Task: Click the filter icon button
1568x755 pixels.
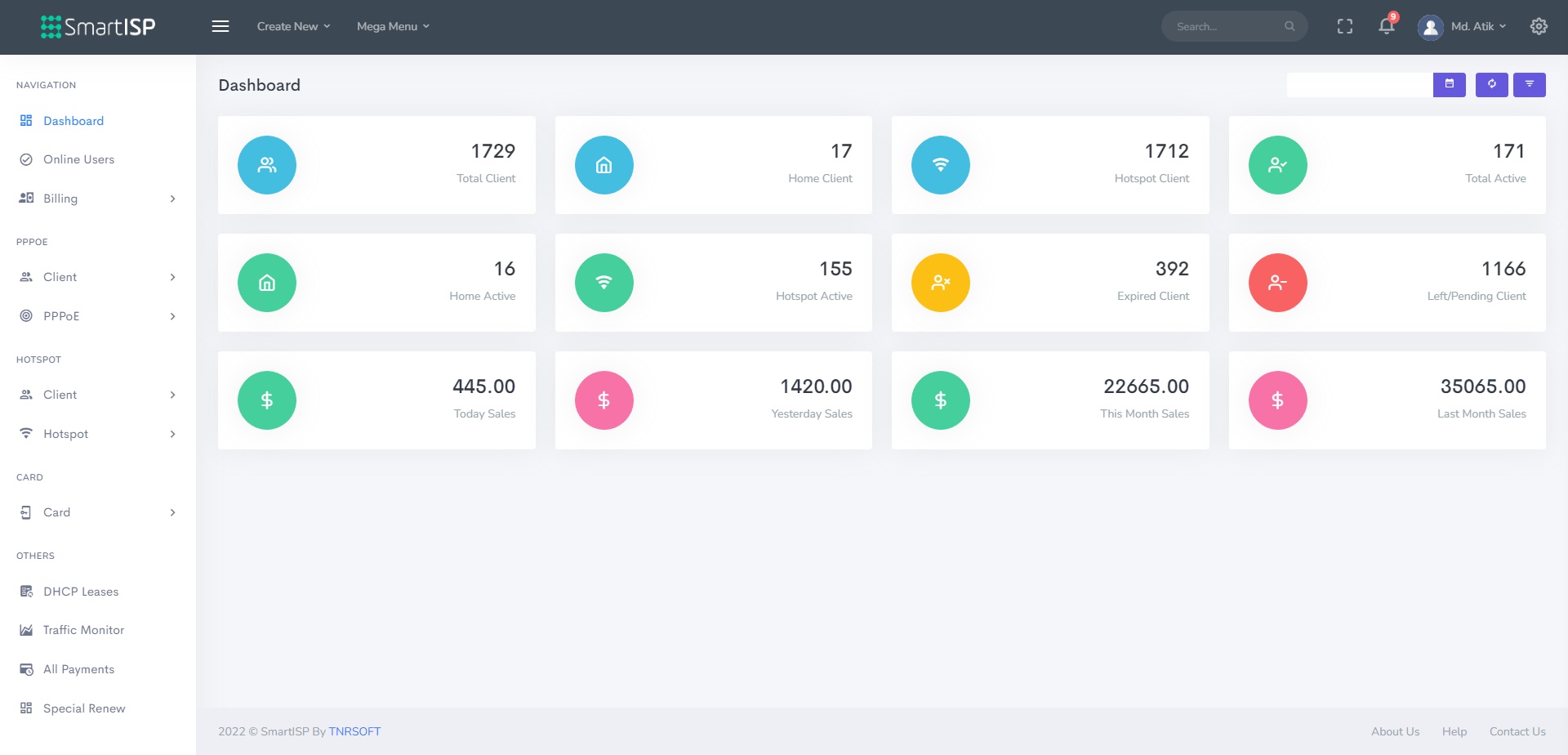Action: 1529,84
